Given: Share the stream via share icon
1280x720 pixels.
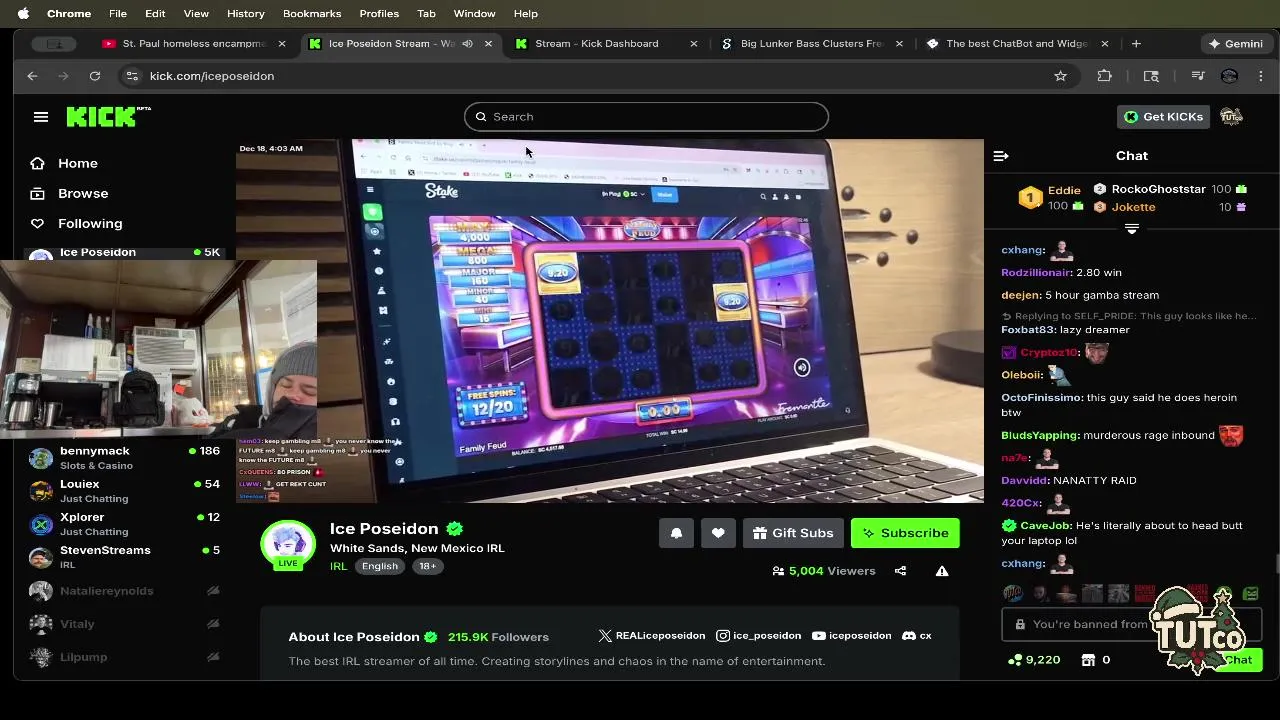Looking at the screenshot, I should tap(900, 571).
